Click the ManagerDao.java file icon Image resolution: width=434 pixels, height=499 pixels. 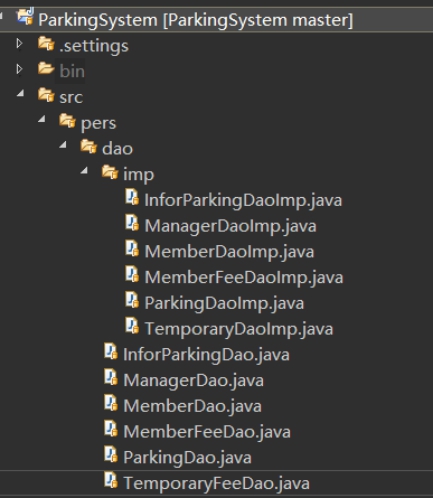pyautogui.click(x=111, y=377)
